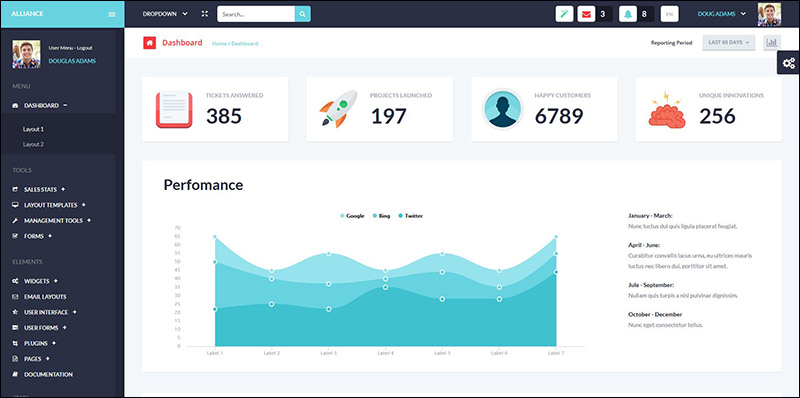
Task: Click the User Interface star icon
Action: pos(15,312)
